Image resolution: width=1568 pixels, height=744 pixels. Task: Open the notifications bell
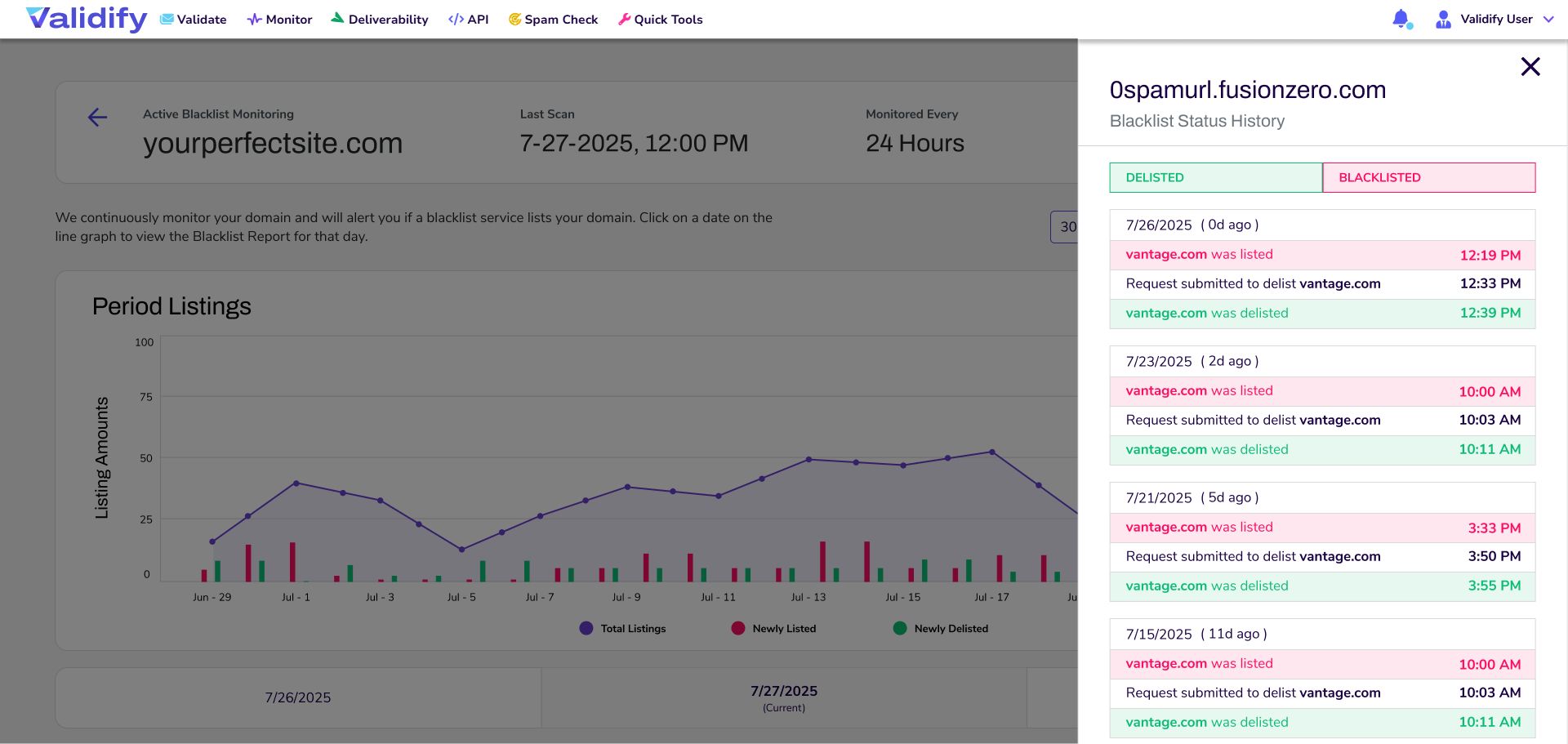pos(1401,19)
